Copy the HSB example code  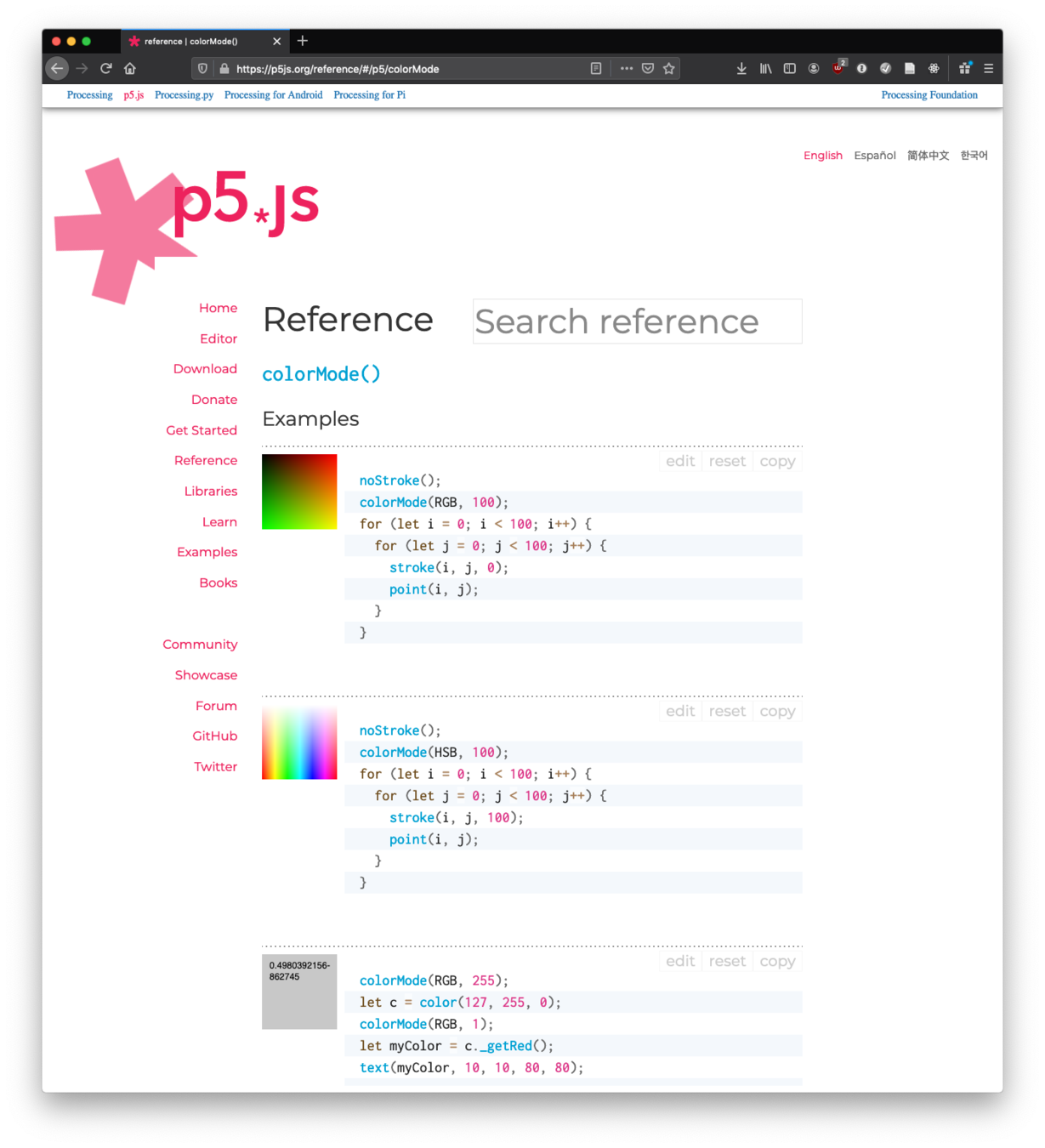coord(777,711)
